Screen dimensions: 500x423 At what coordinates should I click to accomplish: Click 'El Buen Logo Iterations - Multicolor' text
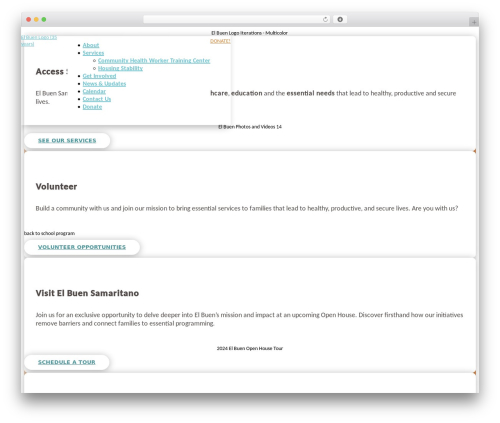[x=249, y=33]
